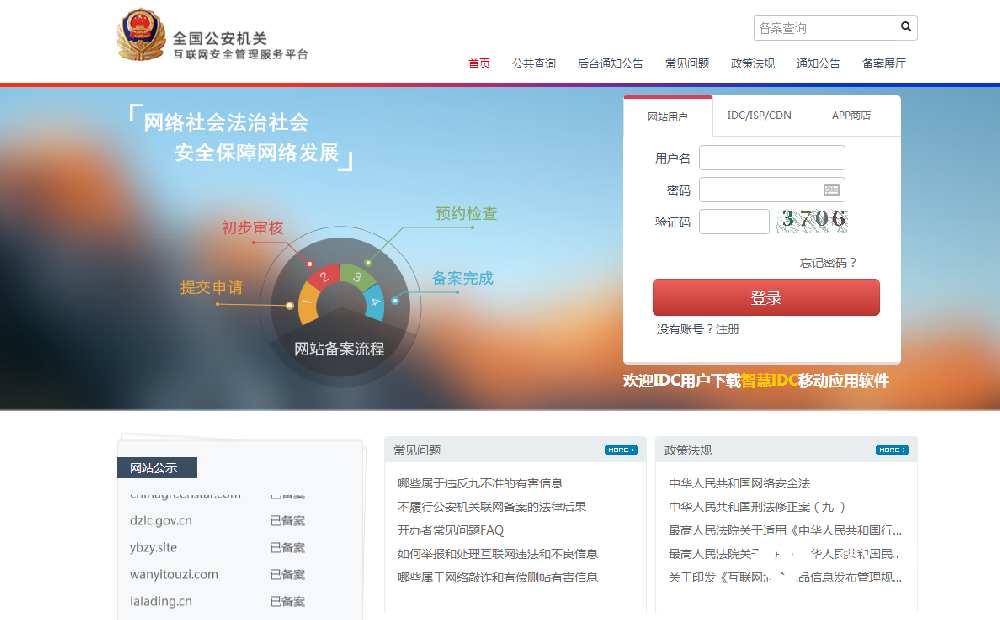This screenshot has height=620, width=1000.
Task: Switch to the IDC/ISP/CDN login tab
Action: click(759, 116)
